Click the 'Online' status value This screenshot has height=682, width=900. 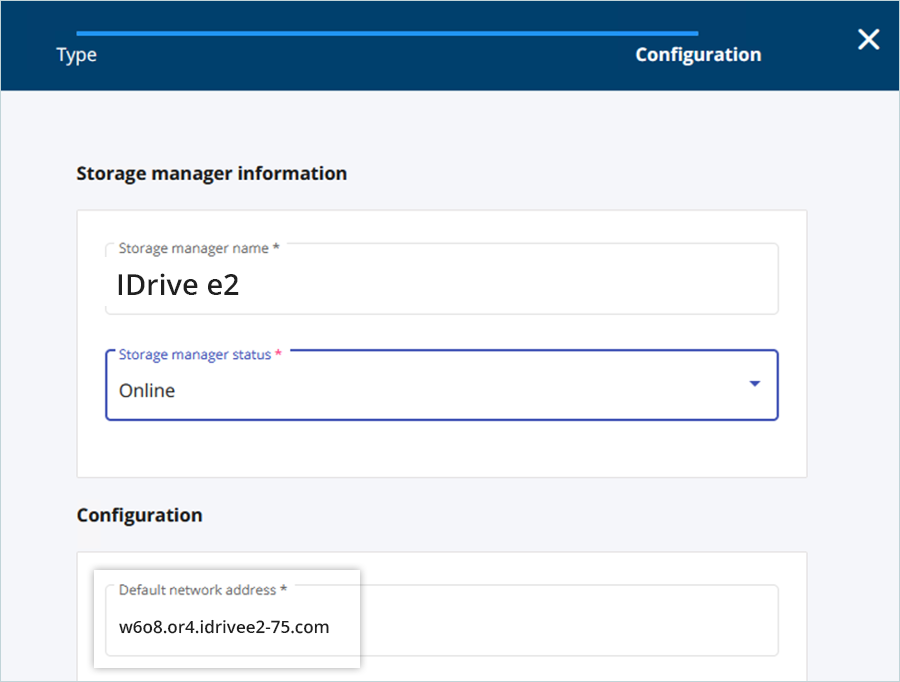coord(147,391)
